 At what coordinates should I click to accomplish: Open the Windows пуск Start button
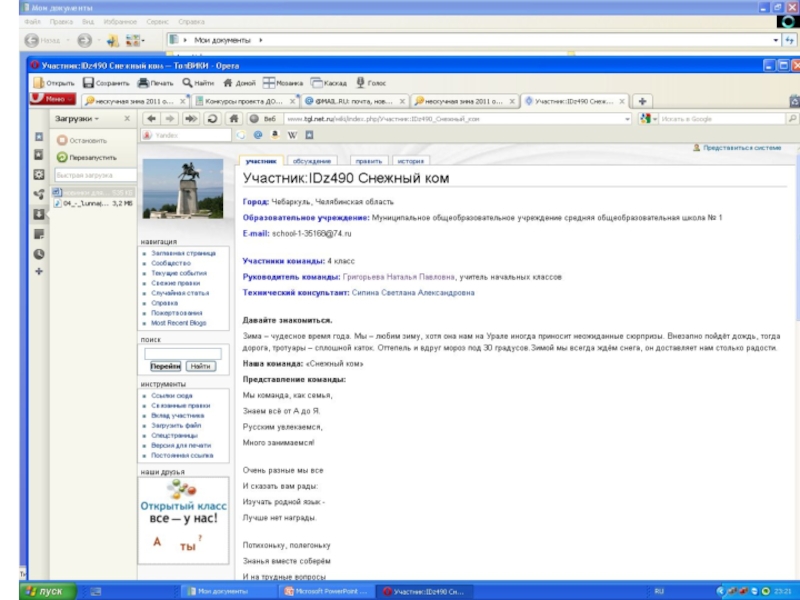[43, 591]
